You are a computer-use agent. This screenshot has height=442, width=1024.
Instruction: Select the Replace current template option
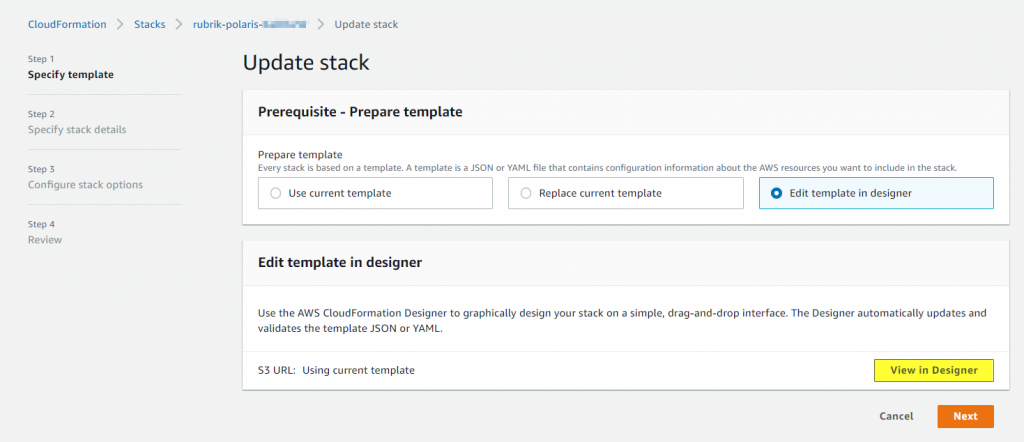626,193
